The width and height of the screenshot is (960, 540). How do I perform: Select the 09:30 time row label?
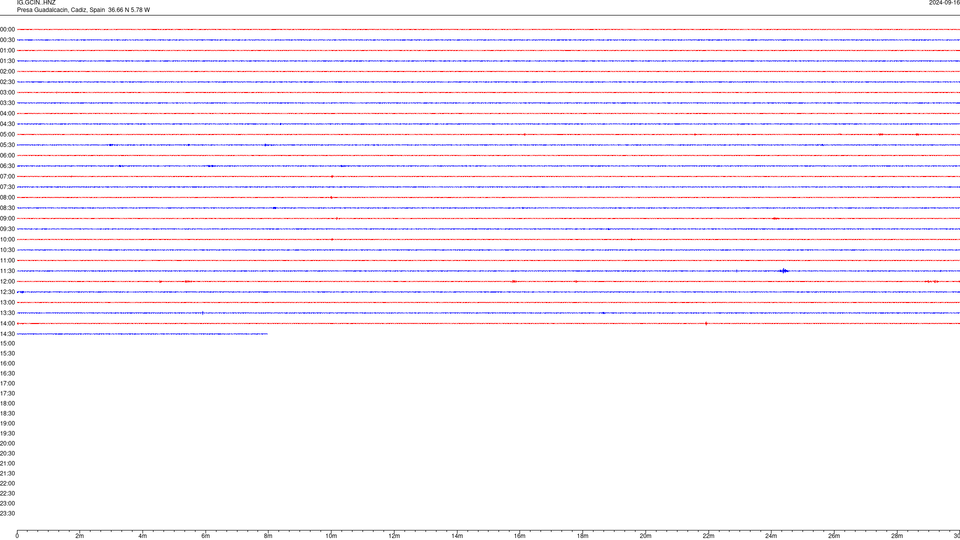[7, 229]
